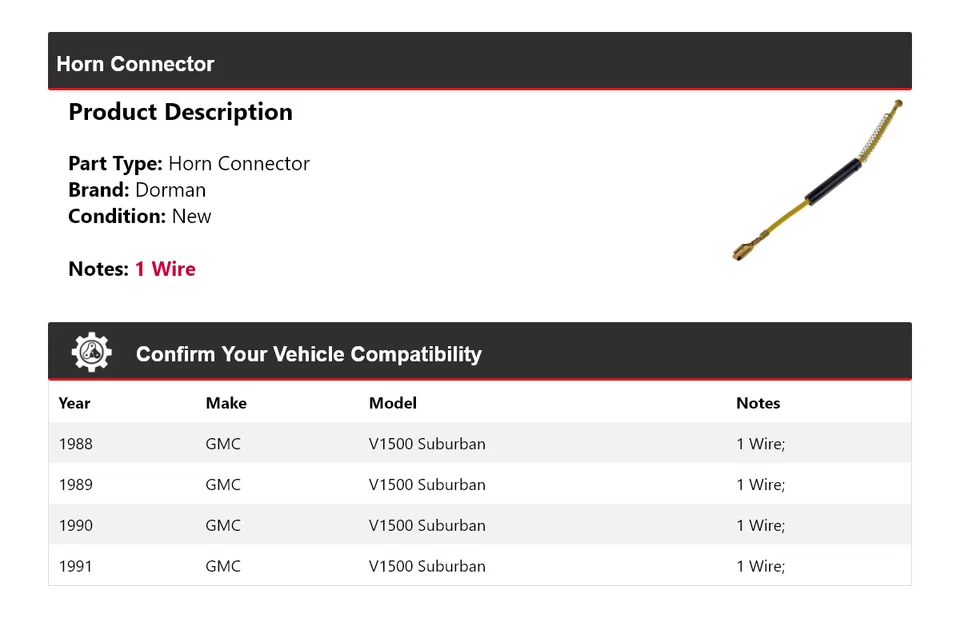Select the 1991 year row cell
The width and height of the screenshot is (960, 618).
click(76, 566)
